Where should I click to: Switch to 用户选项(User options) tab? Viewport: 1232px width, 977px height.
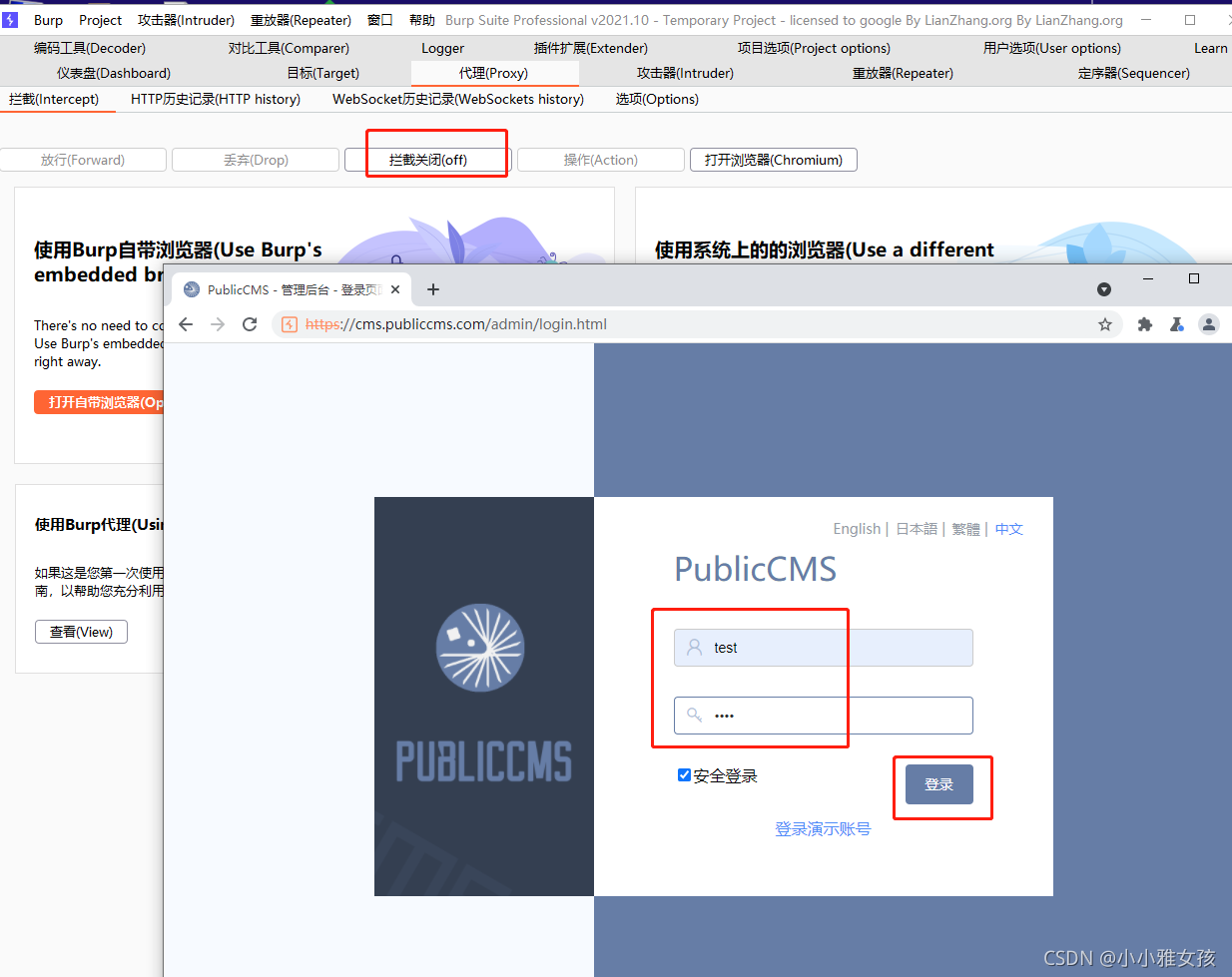click(1051, 48)
